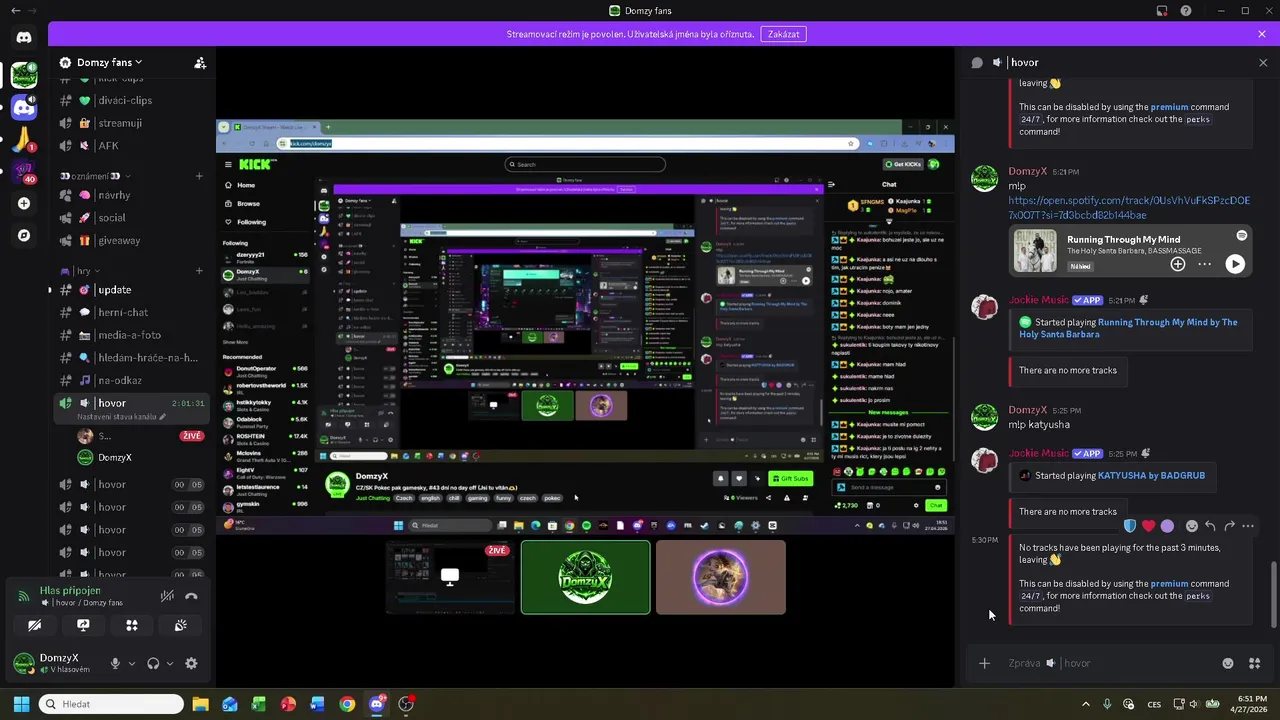Screen dimensions: 1280x720
Task: Add Running Through My Mind with plus icon
Action: (x=1178, y=264)
